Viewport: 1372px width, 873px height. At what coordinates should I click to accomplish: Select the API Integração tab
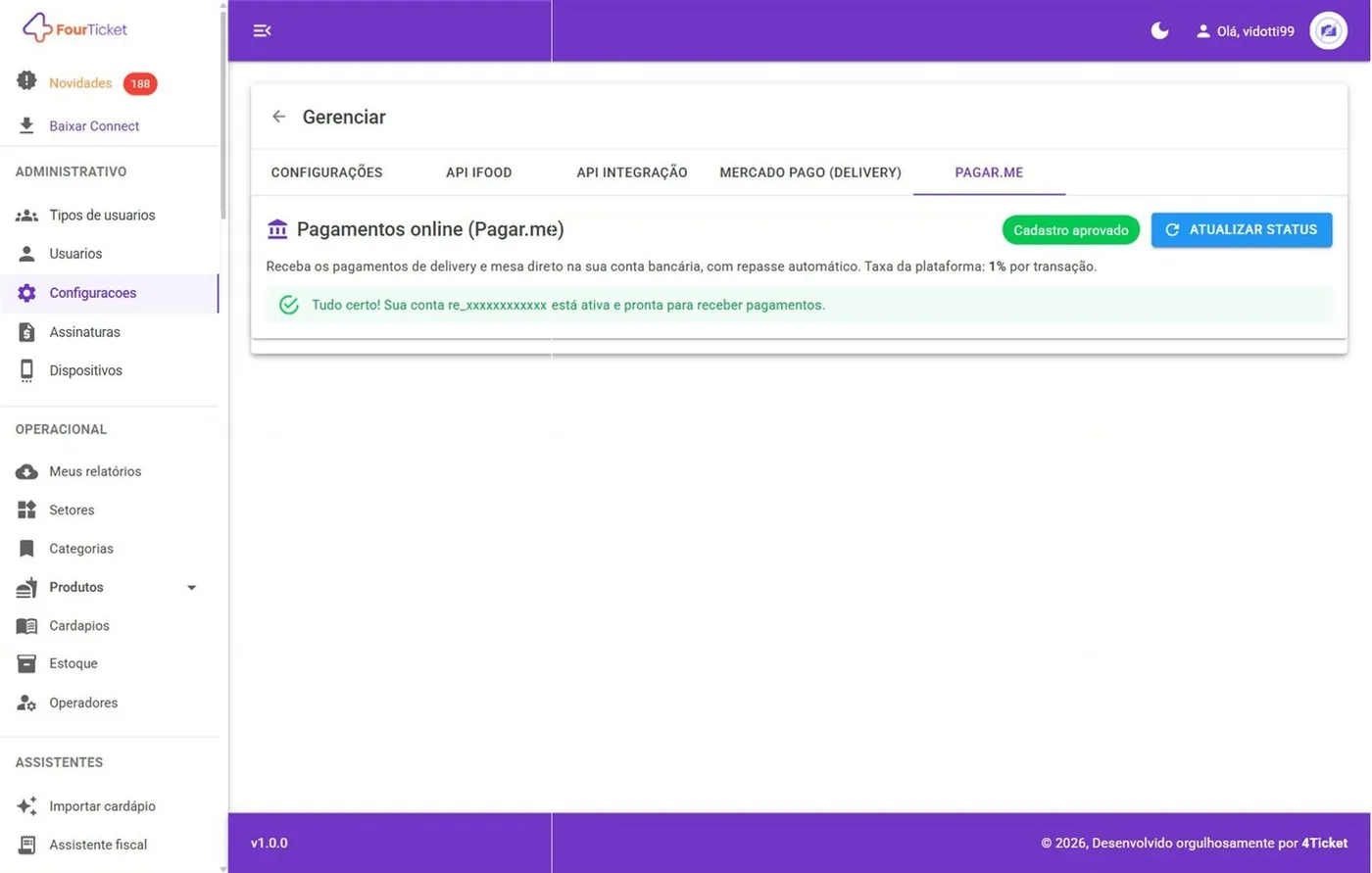pos(632,172)
